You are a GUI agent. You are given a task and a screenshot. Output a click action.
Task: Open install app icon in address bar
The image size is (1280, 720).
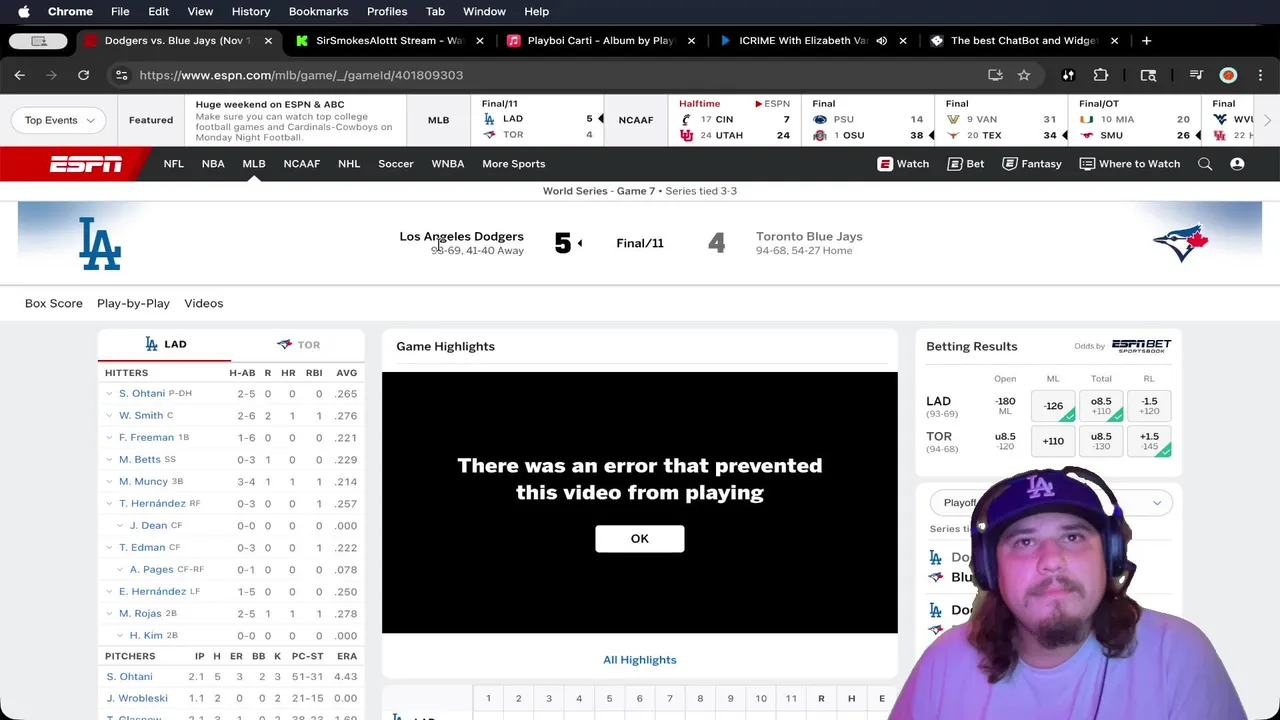click(995, 75)
